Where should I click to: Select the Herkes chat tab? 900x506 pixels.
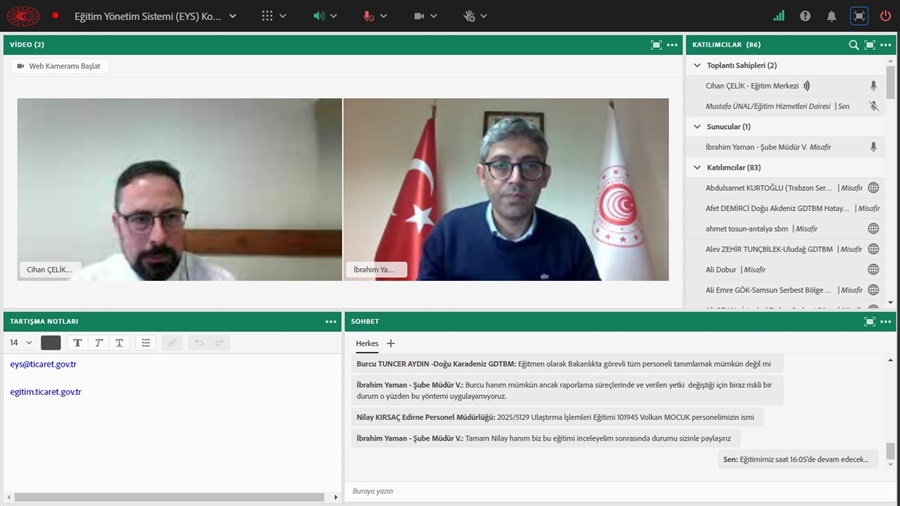point(367,343)
